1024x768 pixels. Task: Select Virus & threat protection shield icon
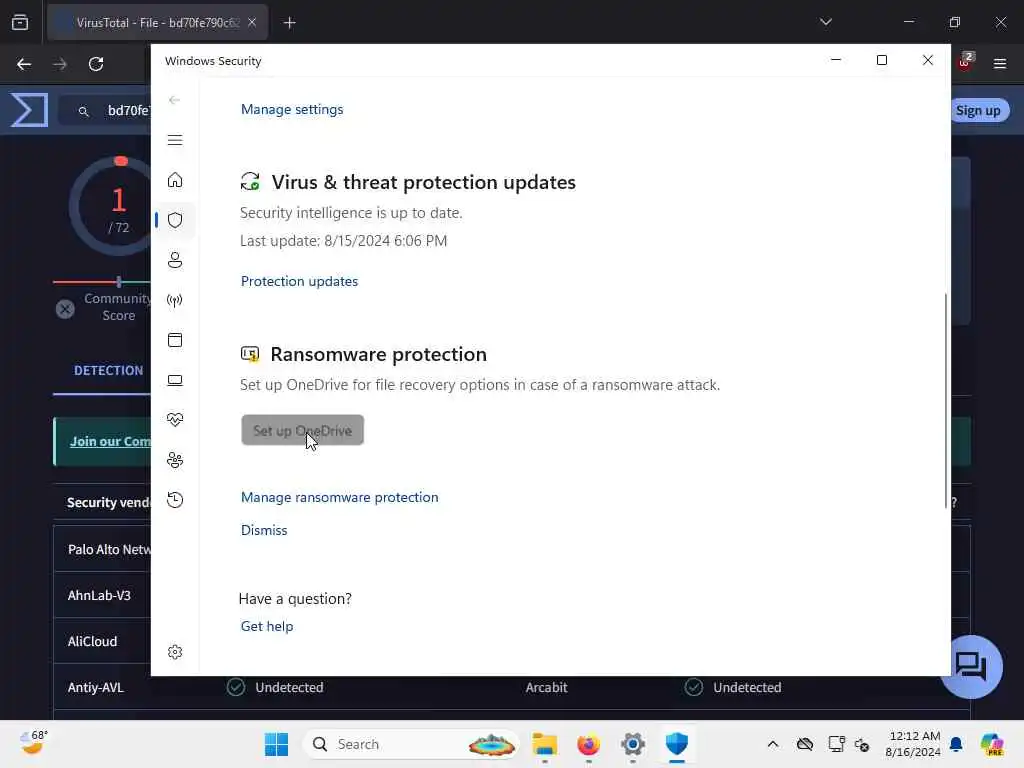[175, 220]
